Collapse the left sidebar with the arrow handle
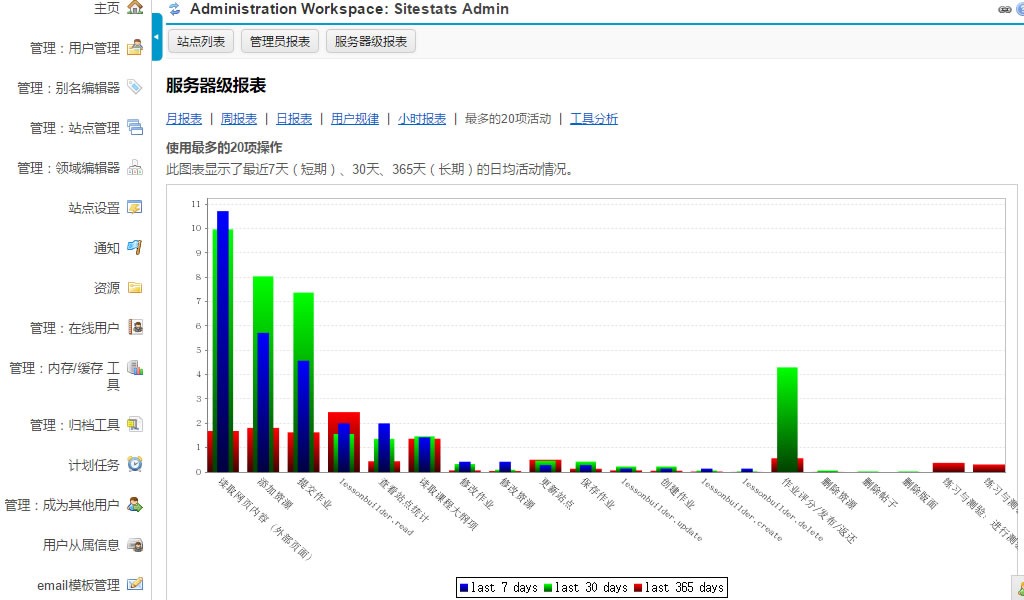This screenshot has width=1024, height=600. [x=157, y=38]
